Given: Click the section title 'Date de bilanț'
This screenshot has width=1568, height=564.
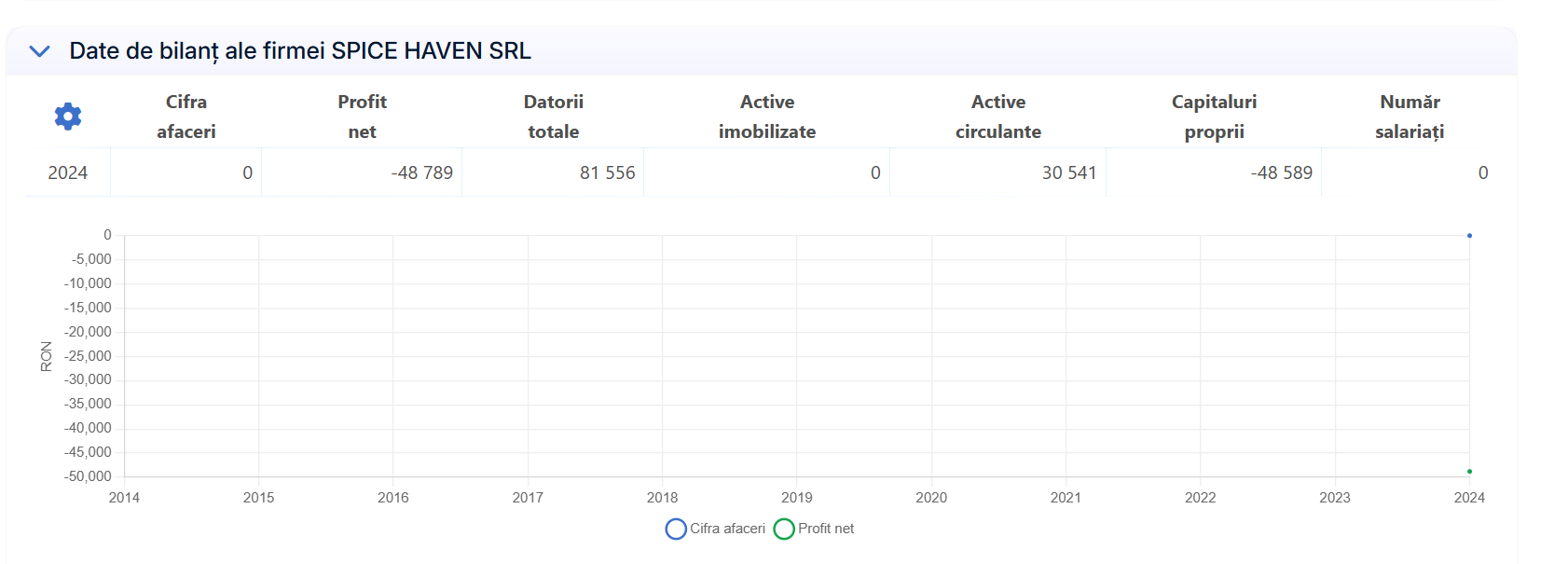Looking at the screenshot, I should (x=299, y=51).
